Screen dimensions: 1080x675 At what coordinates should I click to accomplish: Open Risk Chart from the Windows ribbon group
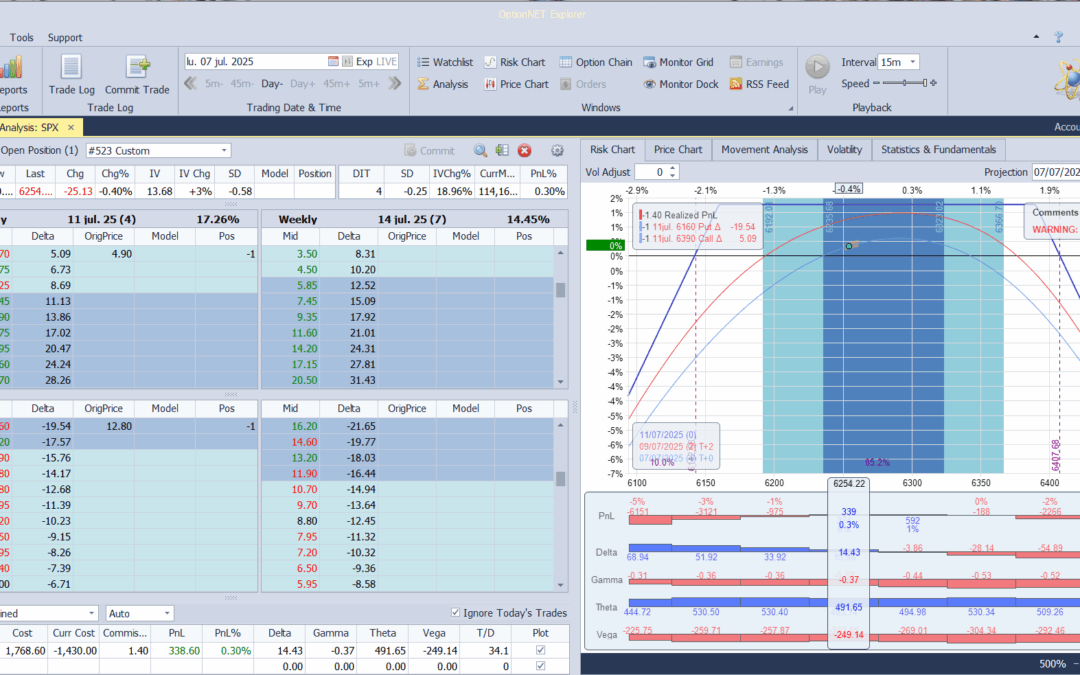515,62
